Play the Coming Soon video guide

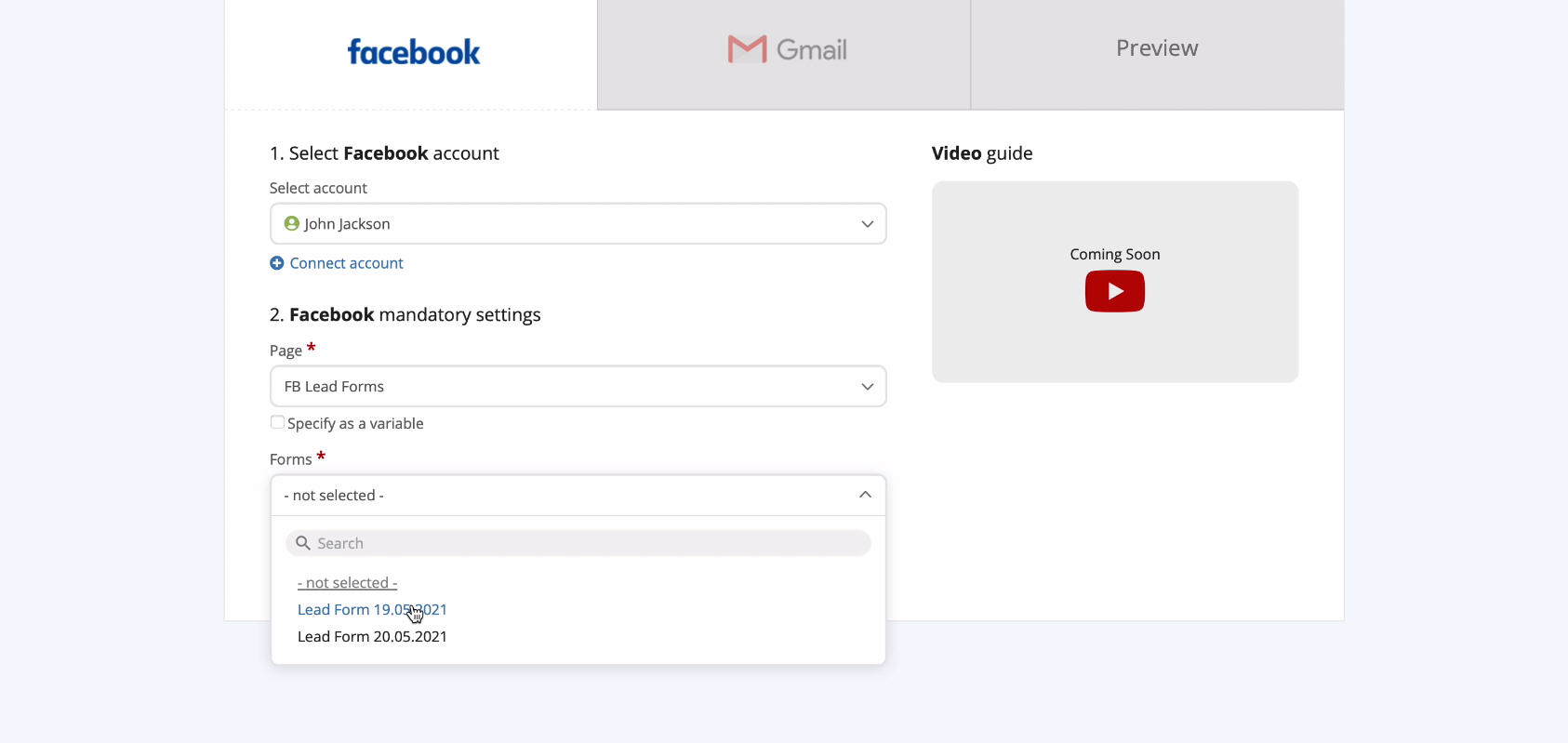point(1114,291)
